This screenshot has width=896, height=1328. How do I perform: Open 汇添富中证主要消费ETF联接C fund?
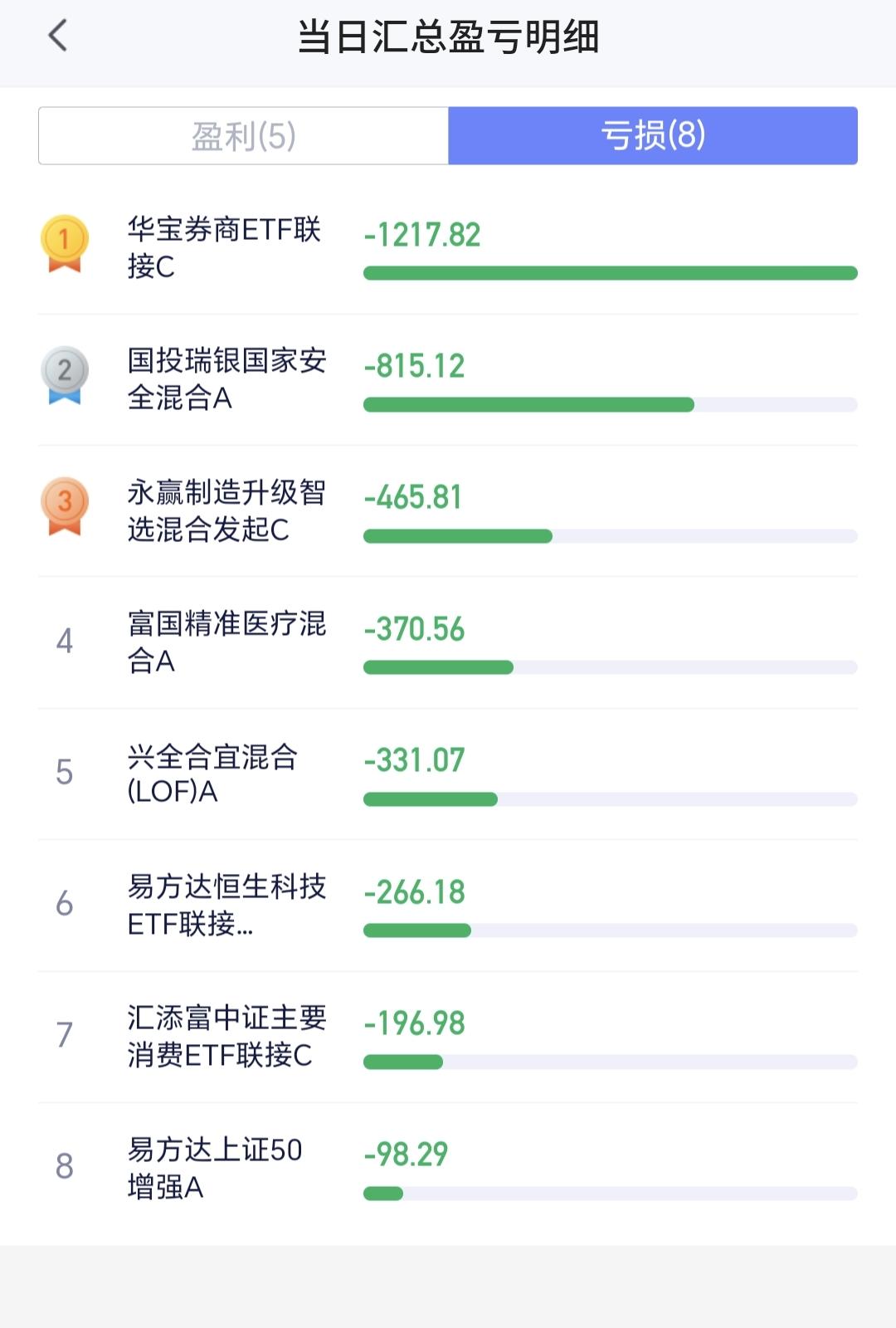tap(448, 1037)
